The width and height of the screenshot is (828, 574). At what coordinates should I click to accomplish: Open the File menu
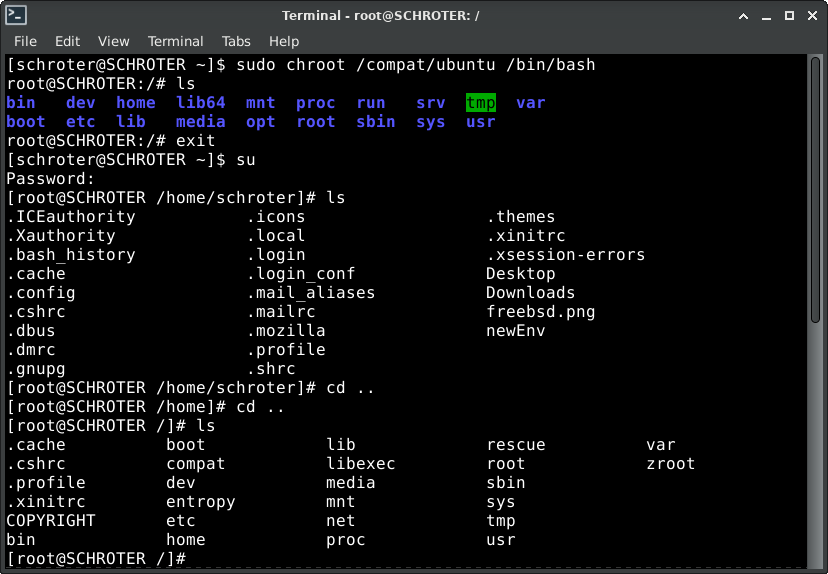pyautogui.click(x=25, y=41)
